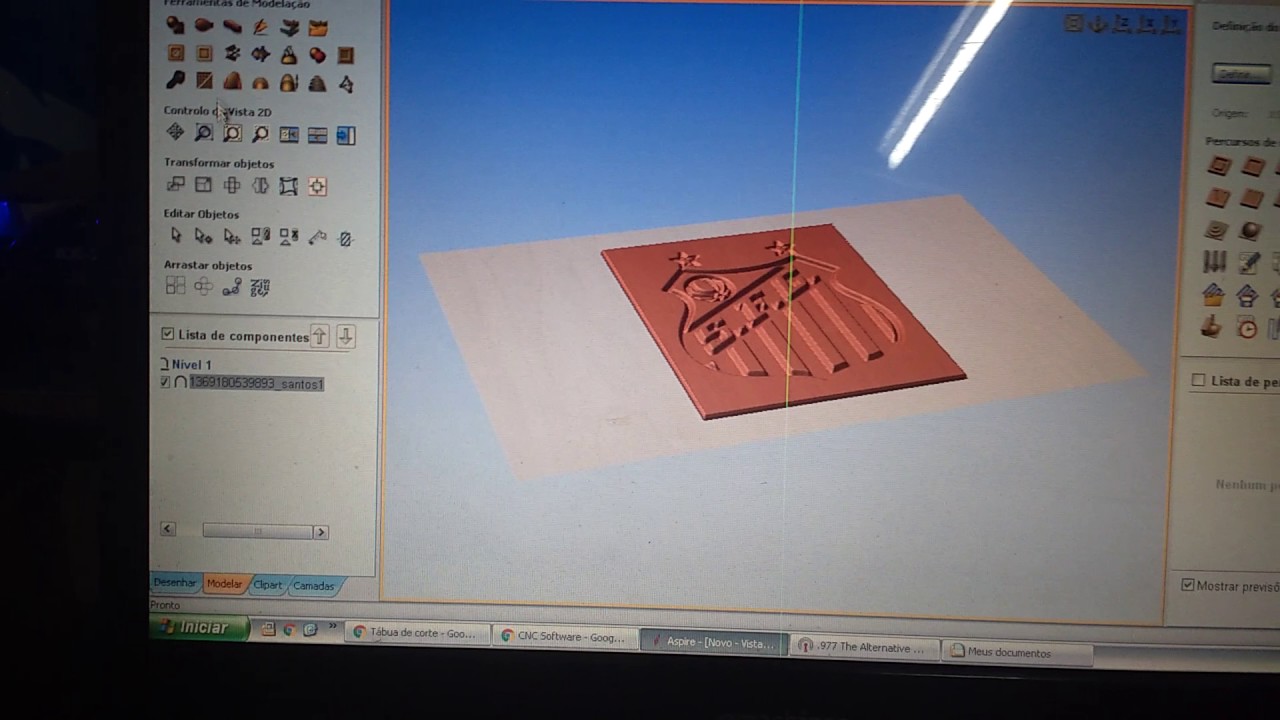1280x720 pixels.
Task: Switch to the Modelar tab
Action: pyautogui.click(x=224, y=584)
